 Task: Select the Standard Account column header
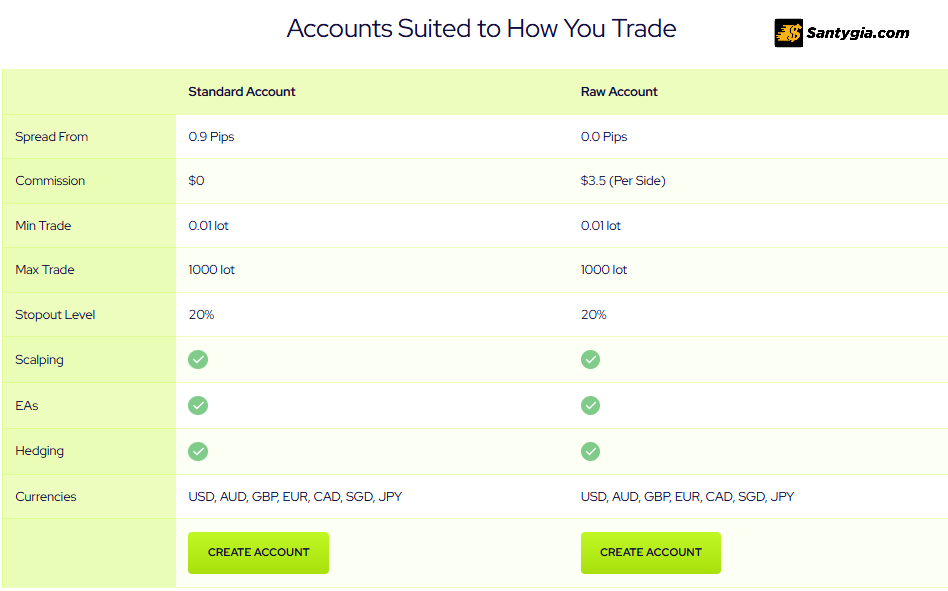pos(242,92)
